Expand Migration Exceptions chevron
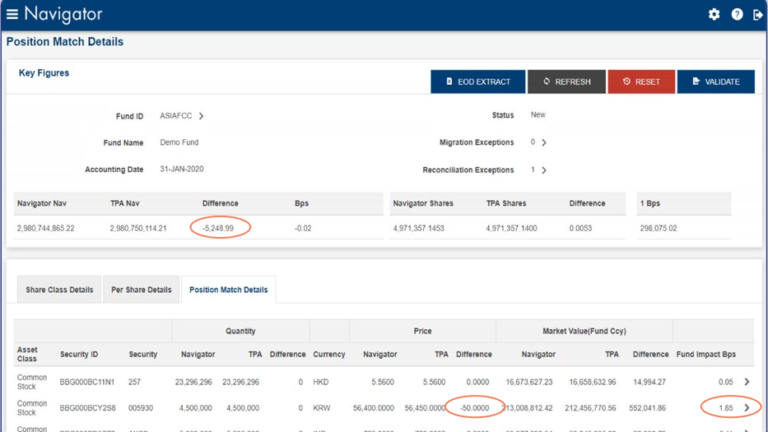This screenshot has width=768, height=432. click(x=544, y=143)
